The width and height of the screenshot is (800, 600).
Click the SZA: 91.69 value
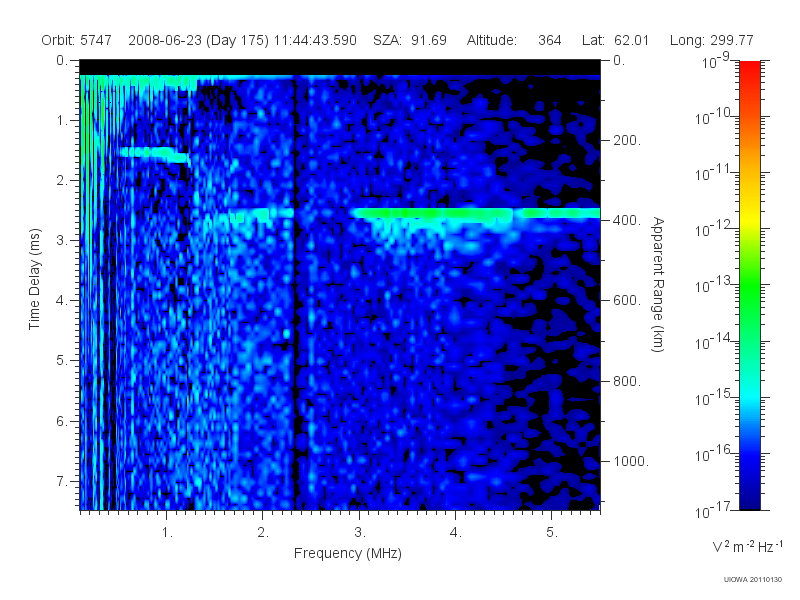410,40
